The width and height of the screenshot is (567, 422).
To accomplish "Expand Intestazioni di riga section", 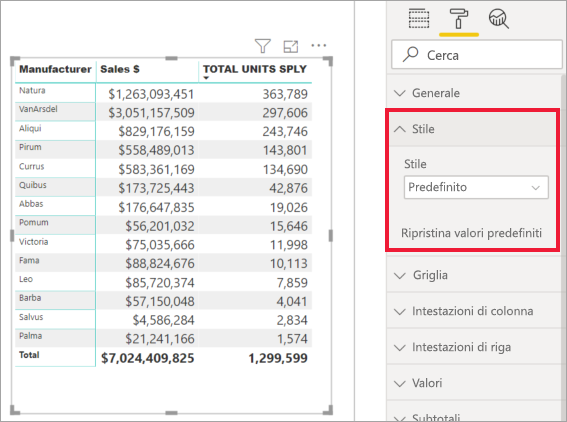I will [x=474, y=347].
